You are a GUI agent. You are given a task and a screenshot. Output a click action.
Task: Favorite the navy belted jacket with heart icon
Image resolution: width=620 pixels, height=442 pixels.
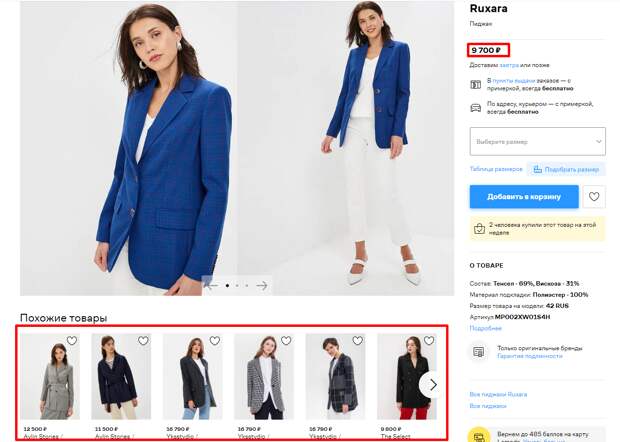pos(143,340)
